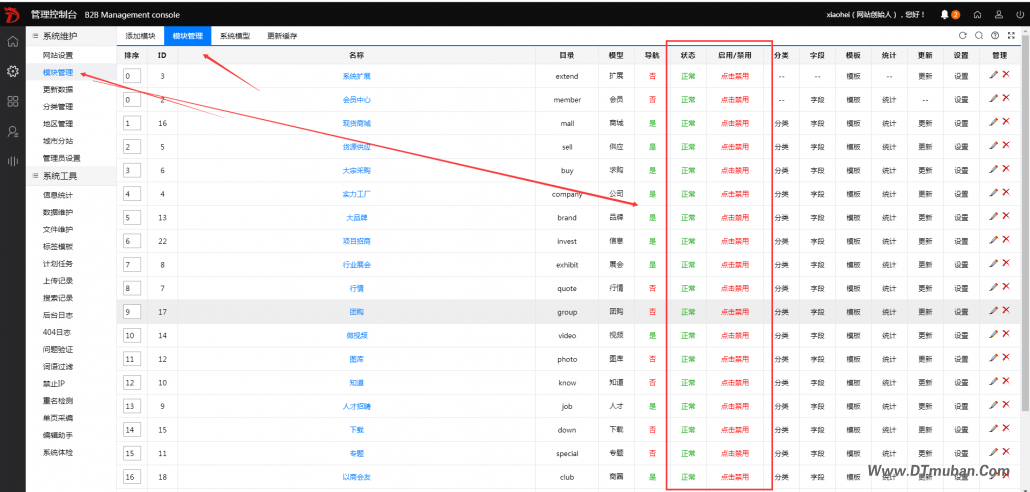Disable the 团购 module via 点击禁用

coord(735,312)
